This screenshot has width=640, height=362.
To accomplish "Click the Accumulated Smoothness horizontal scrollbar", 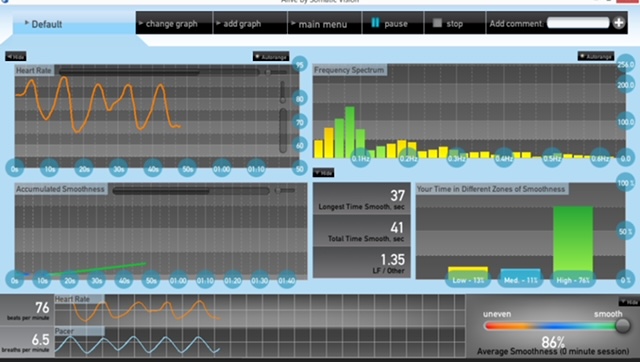I will [x=191, y=191].
